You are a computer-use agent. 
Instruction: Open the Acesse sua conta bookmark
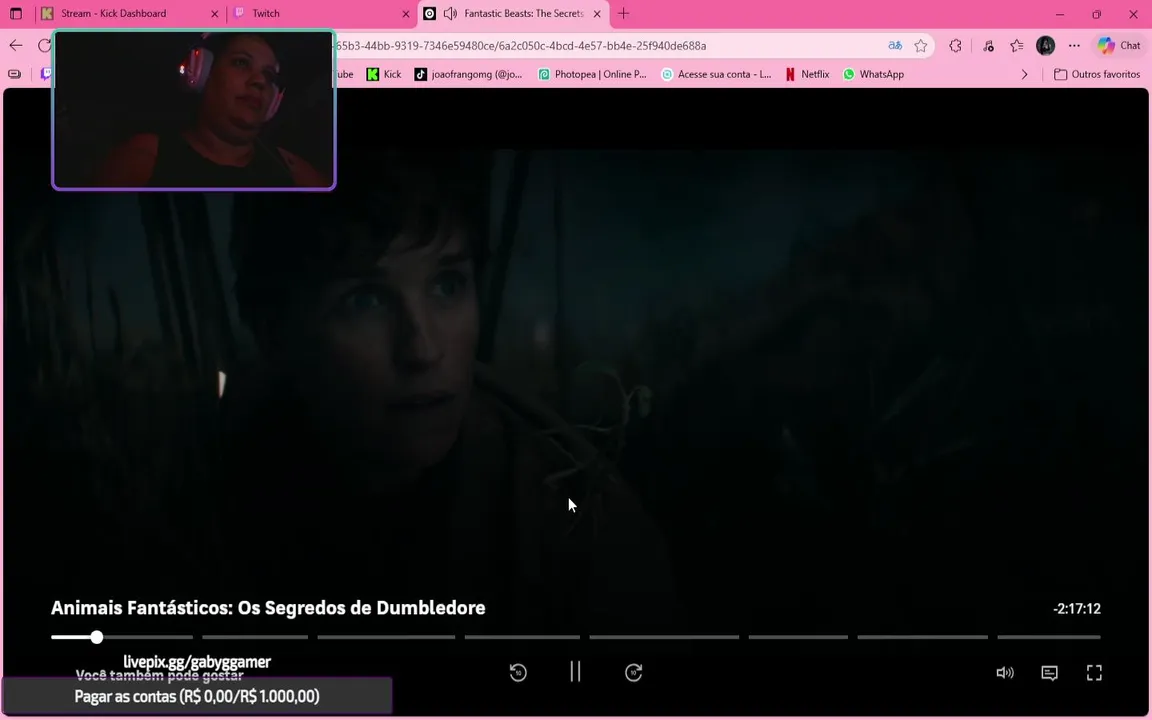716,74
